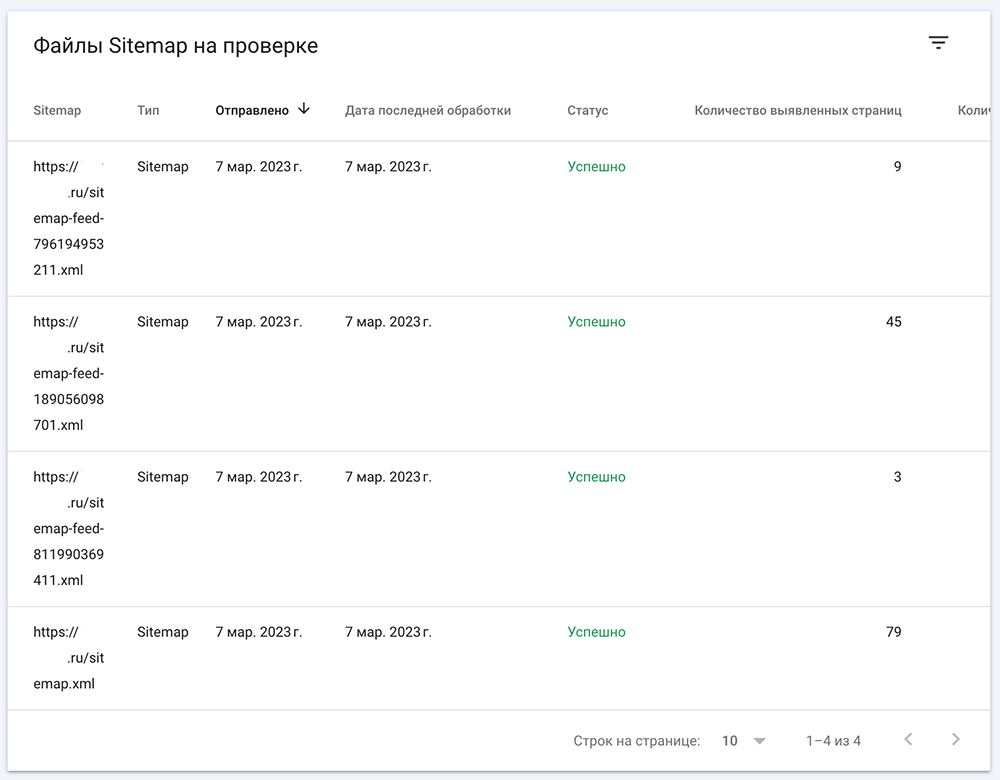The image size is (1000, 780).
Task: Click the 79 discovered pages value
Action: click(893, 632)
